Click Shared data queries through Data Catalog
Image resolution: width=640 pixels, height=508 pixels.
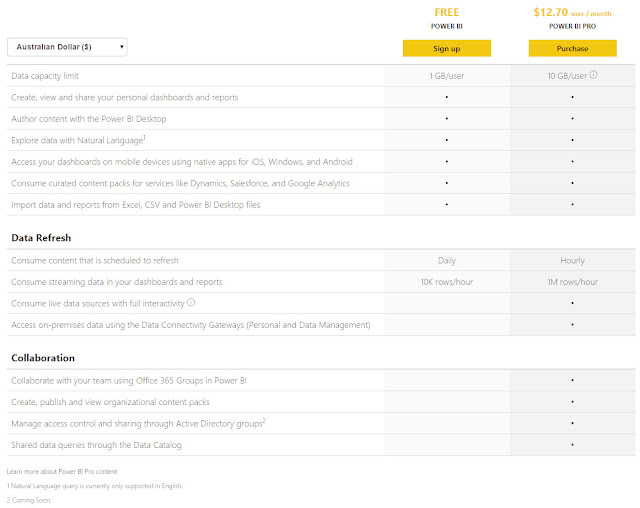tap(96, 445)
